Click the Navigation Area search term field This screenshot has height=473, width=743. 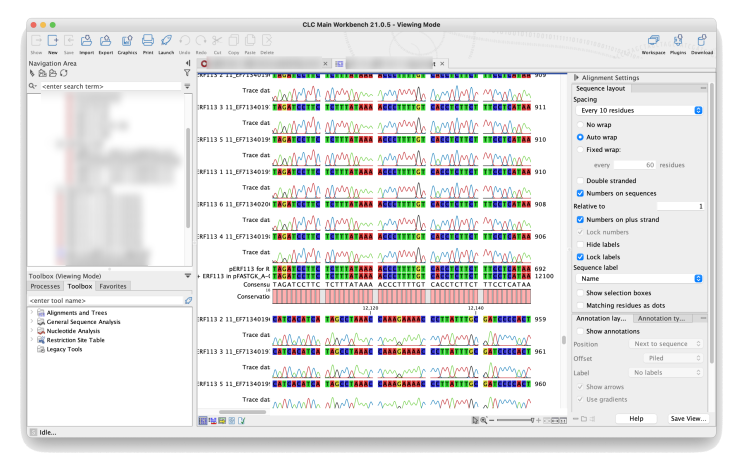coord(111,86)
